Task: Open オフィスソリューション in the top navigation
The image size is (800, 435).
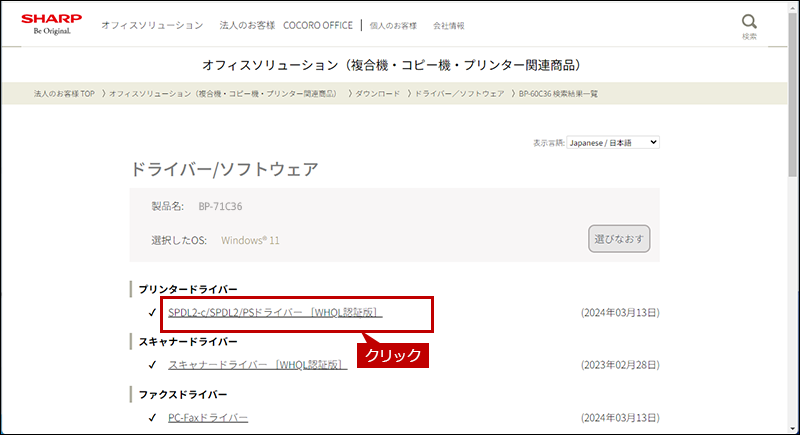Action: tap(151, 25)
